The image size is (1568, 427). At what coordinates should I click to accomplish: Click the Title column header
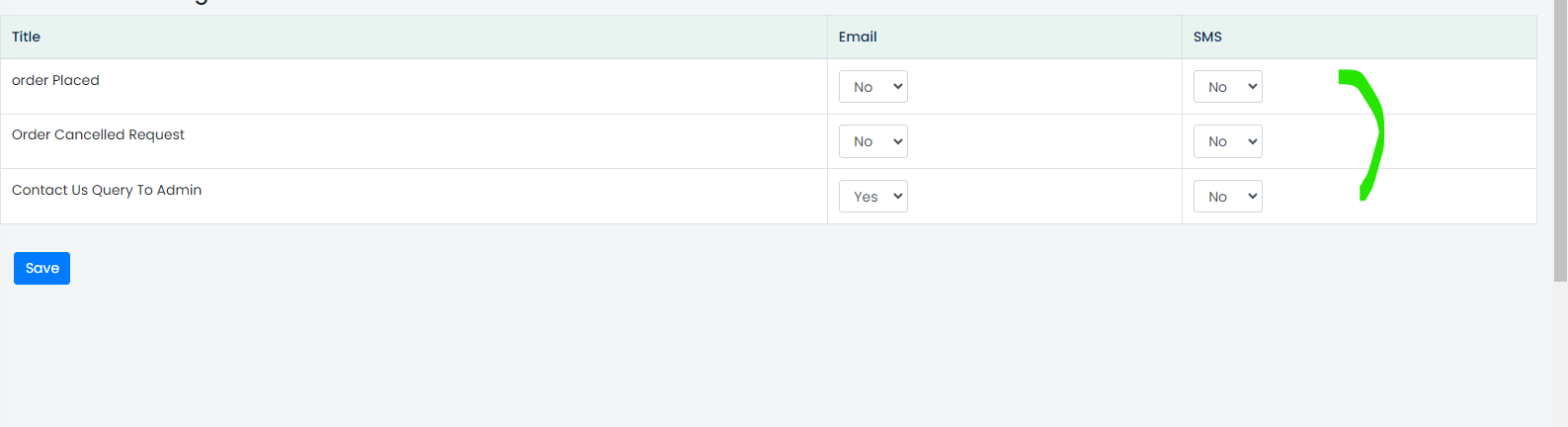tap(26, 37)
